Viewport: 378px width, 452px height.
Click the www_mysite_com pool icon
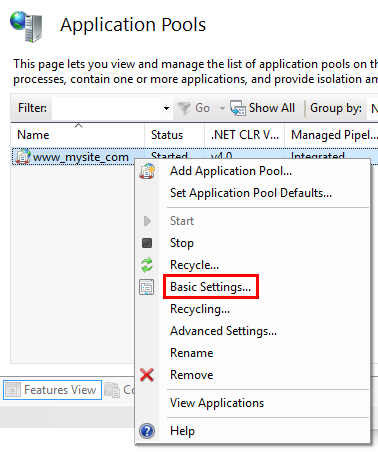point(23,156)
